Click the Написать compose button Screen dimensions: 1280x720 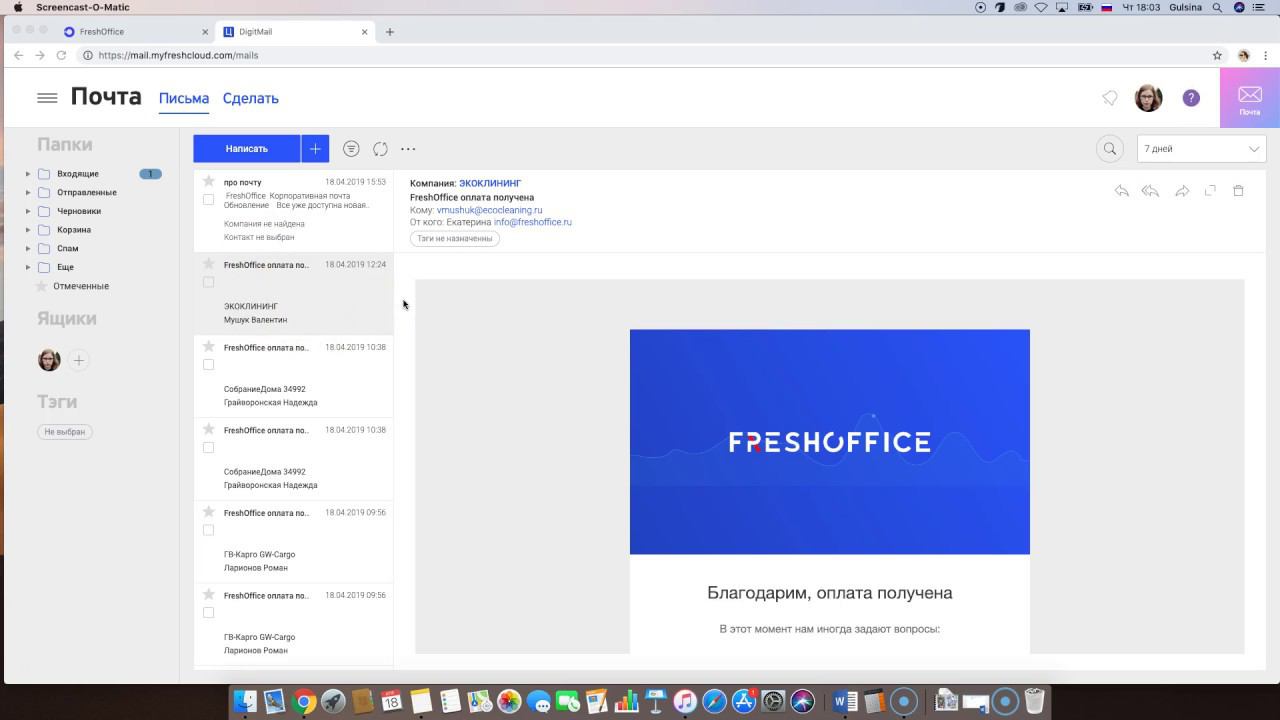click(247, 148)
